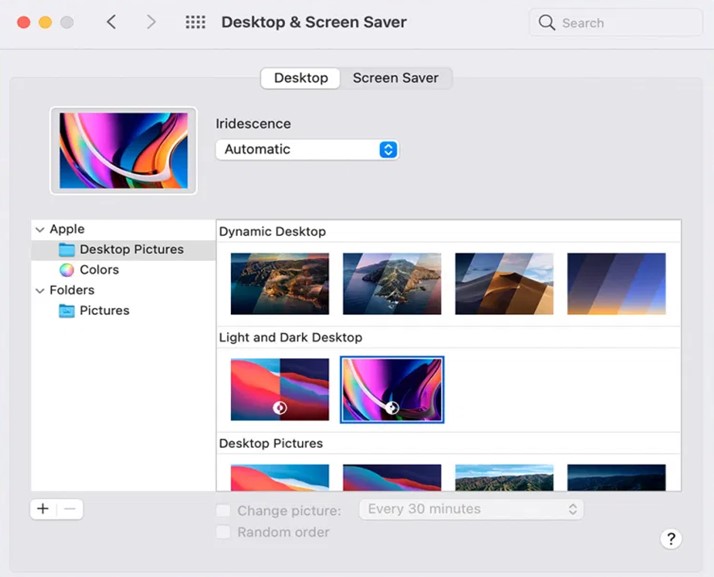This screenshot has height=577, width=714.
Task: Click the Colors rainbow wheel icon
Action: click(66, 270)
